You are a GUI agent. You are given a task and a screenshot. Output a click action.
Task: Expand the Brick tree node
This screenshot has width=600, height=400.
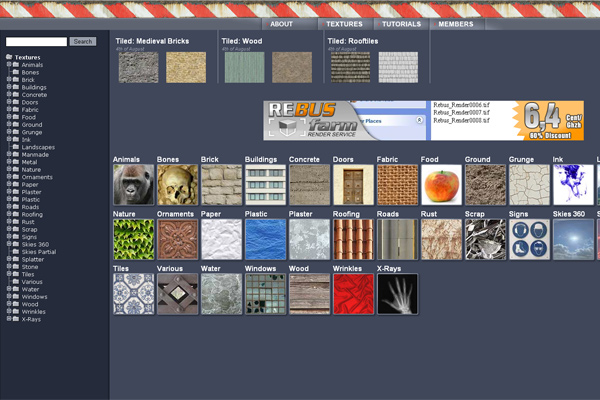pyautogui.click(x=9, y=79)
